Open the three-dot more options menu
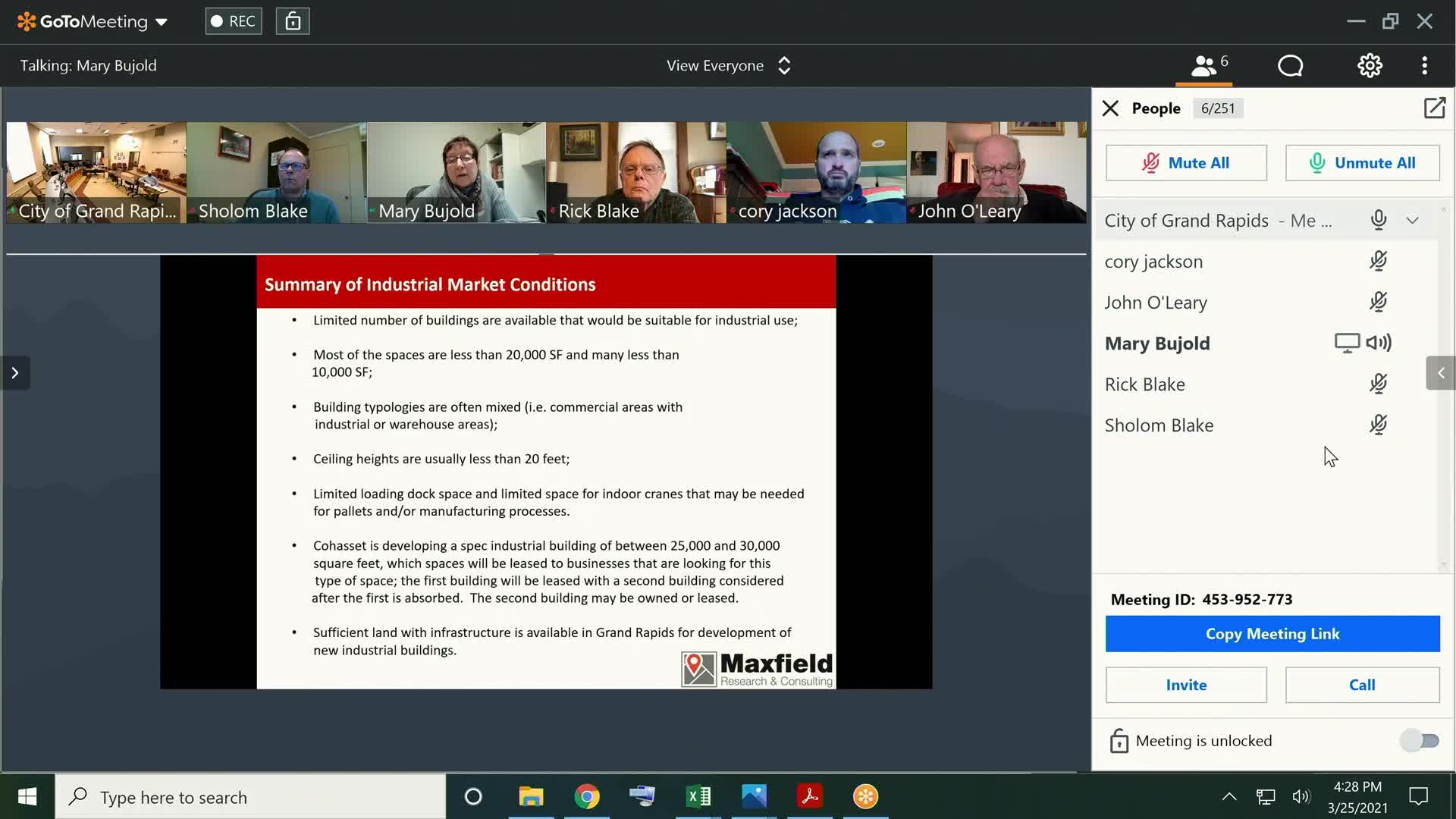The image size is (1456, 819). click(x=1424, y=66)
